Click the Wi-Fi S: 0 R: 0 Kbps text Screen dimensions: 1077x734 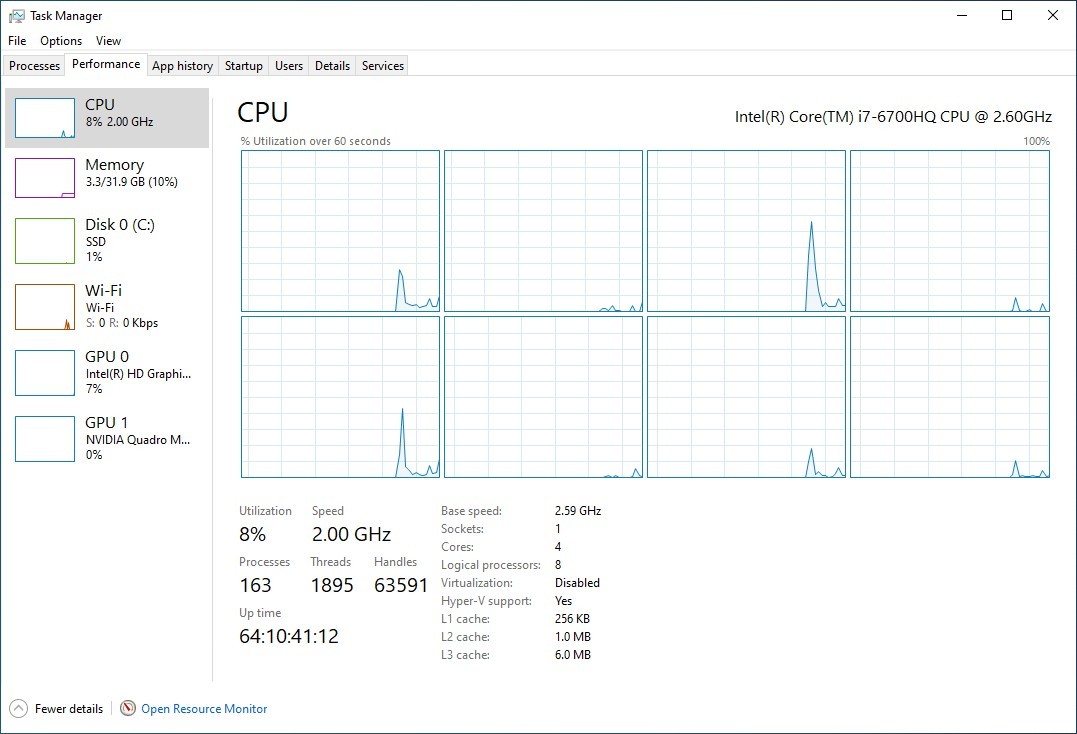tap(122, 323)
